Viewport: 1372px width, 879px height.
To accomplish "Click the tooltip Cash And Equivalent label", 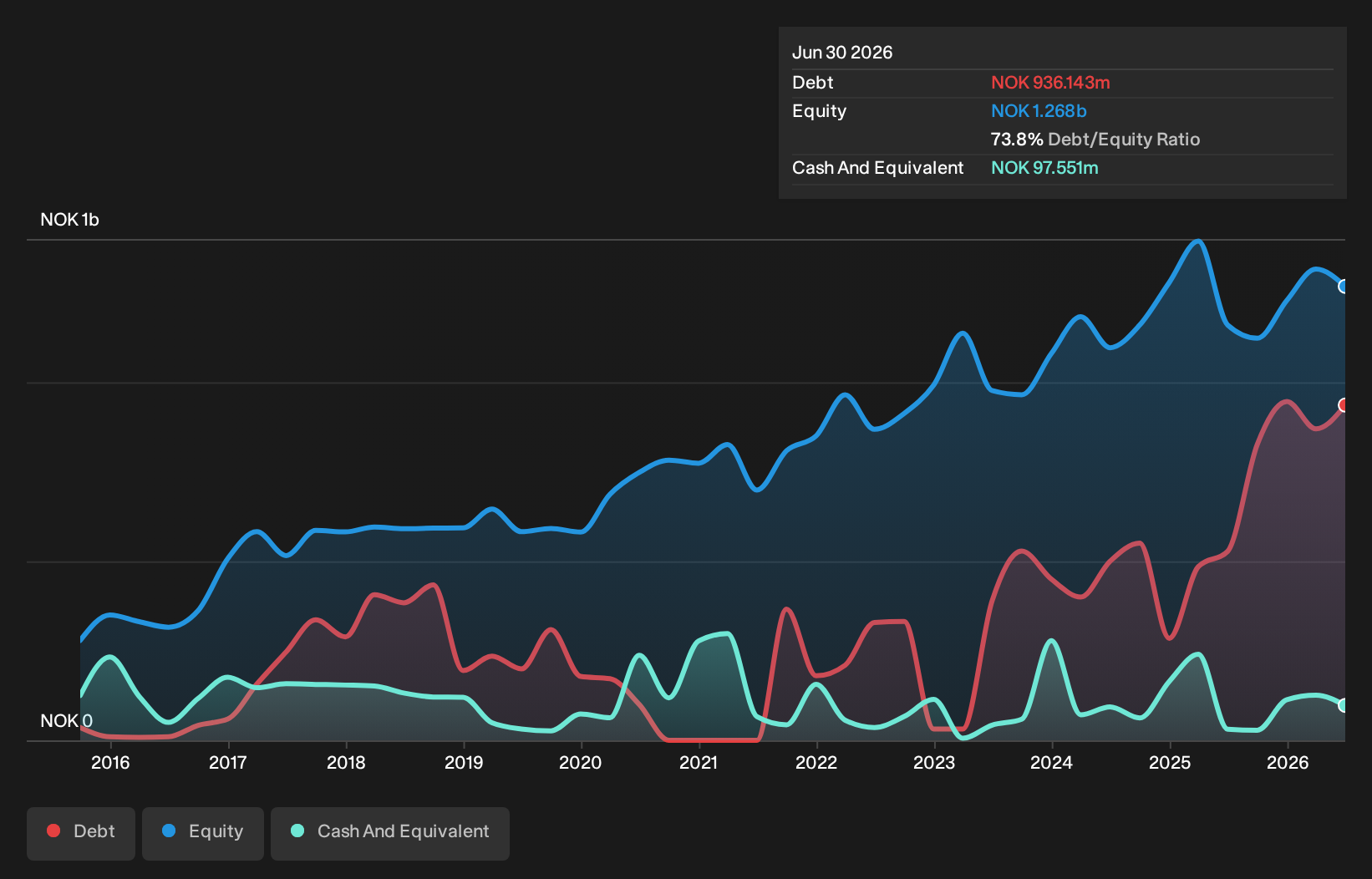I will click(x=877, y=168).
